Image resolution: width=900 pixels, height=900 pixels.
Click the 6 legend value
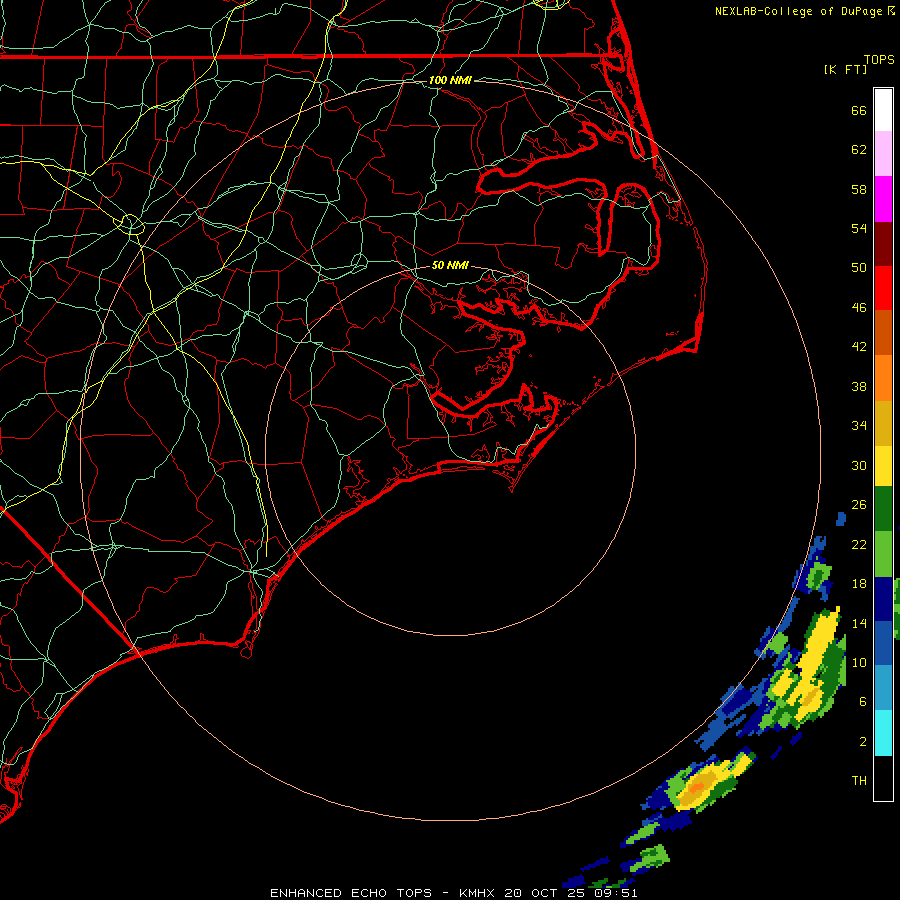point(863,702)
